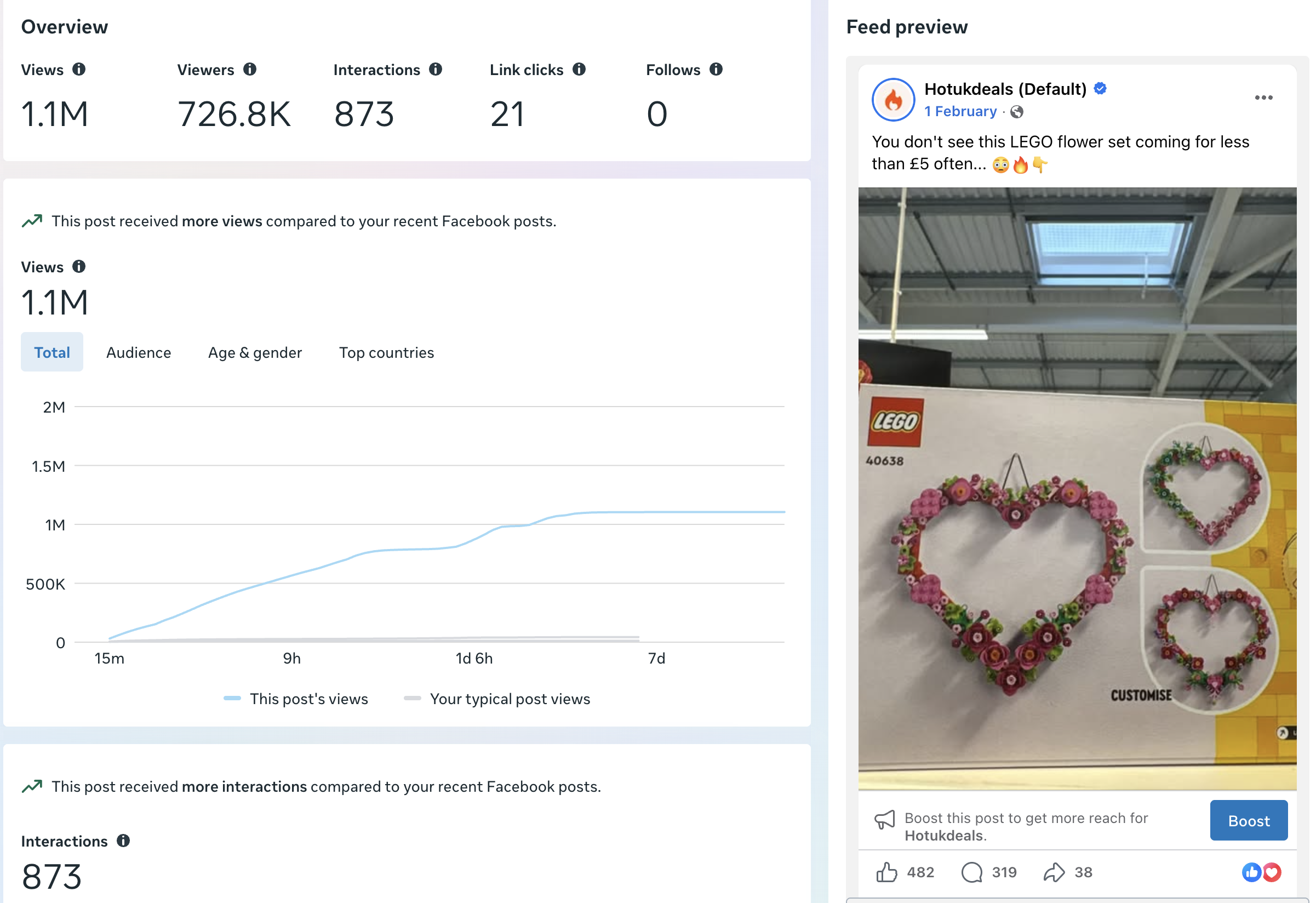Click the info icon next to Views in Overview

coord(79,69)
